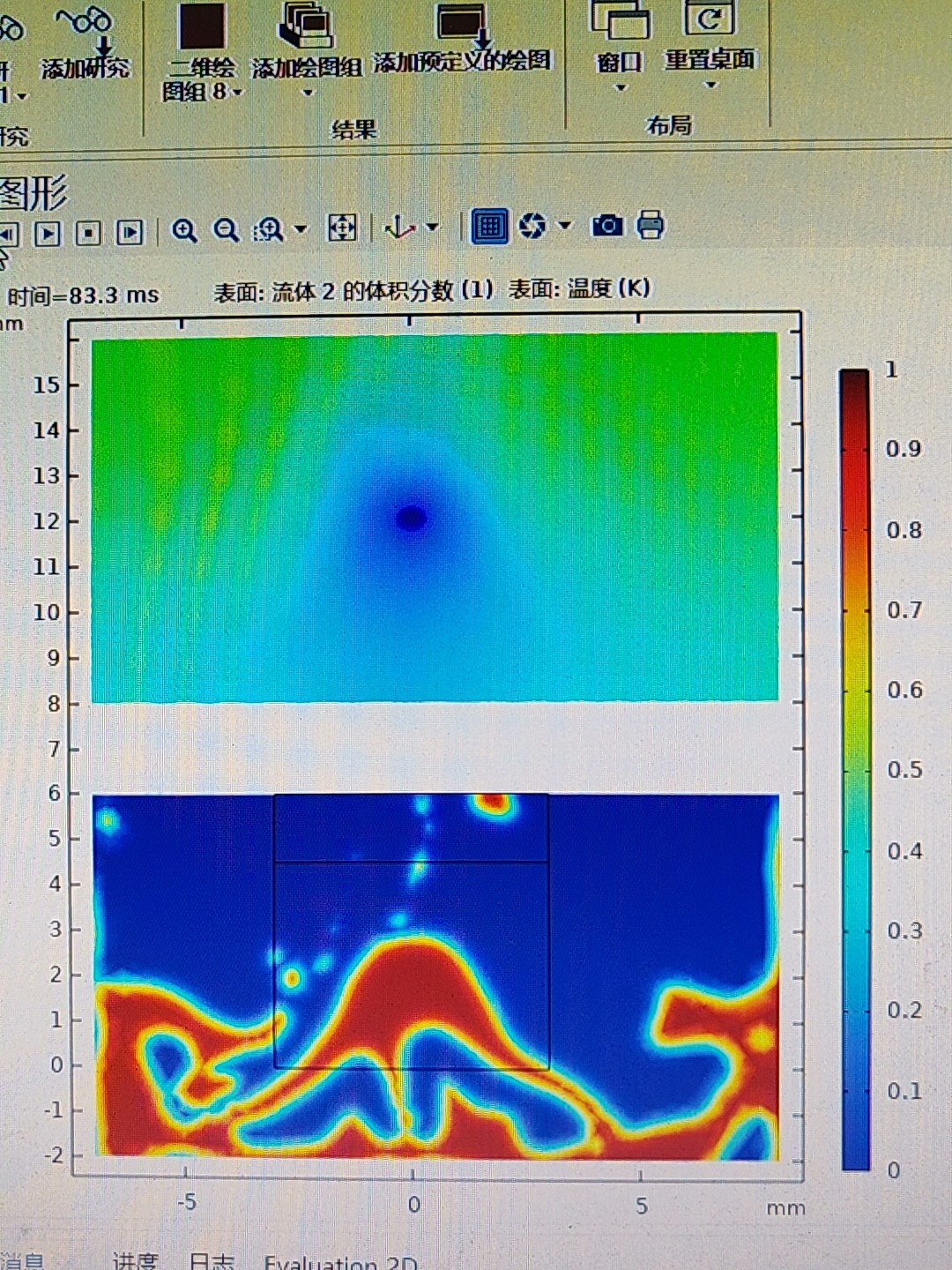Click the time label '时间=83.3 ms'
The width and height of the screenshot is (952, 1270).
pyautogui.click(x=83, y=295)
